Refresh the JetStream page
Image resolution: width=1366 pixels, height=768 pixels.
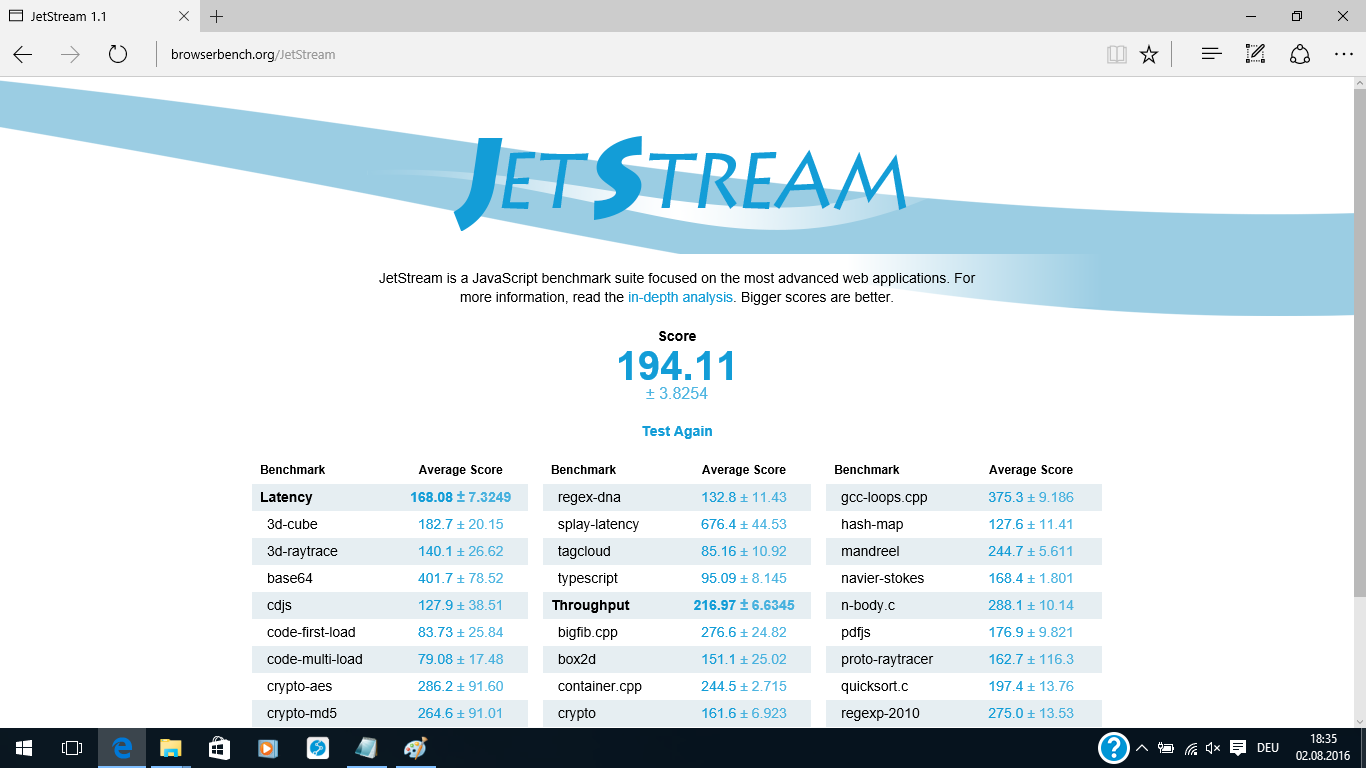[118, 54]
